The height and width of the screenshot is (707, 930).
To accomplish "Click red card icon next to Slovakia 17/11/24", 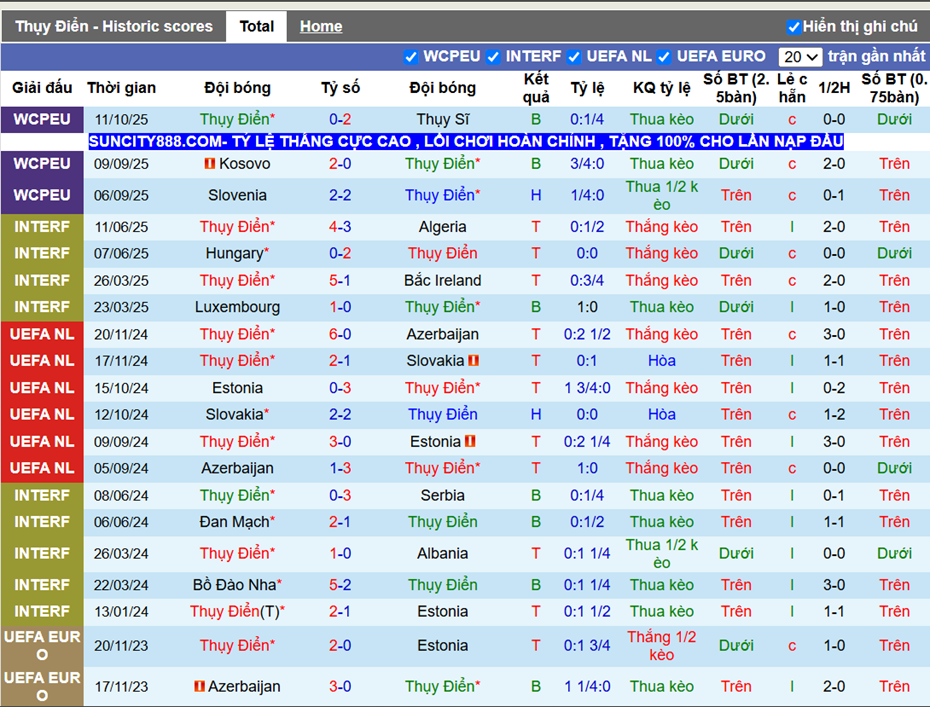I will click(x=473, y=360).
